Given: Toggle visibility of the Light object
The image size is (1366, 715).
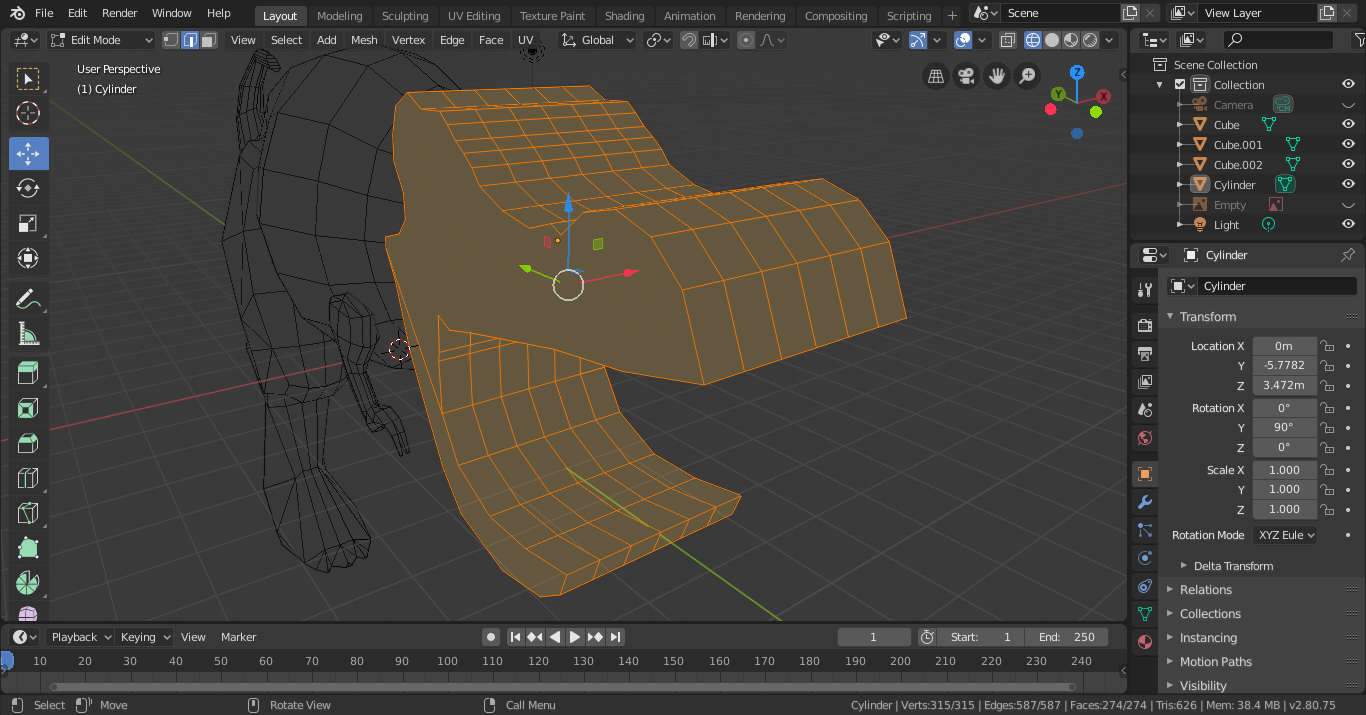Looking at the screenshot, I should point(1347,225).
